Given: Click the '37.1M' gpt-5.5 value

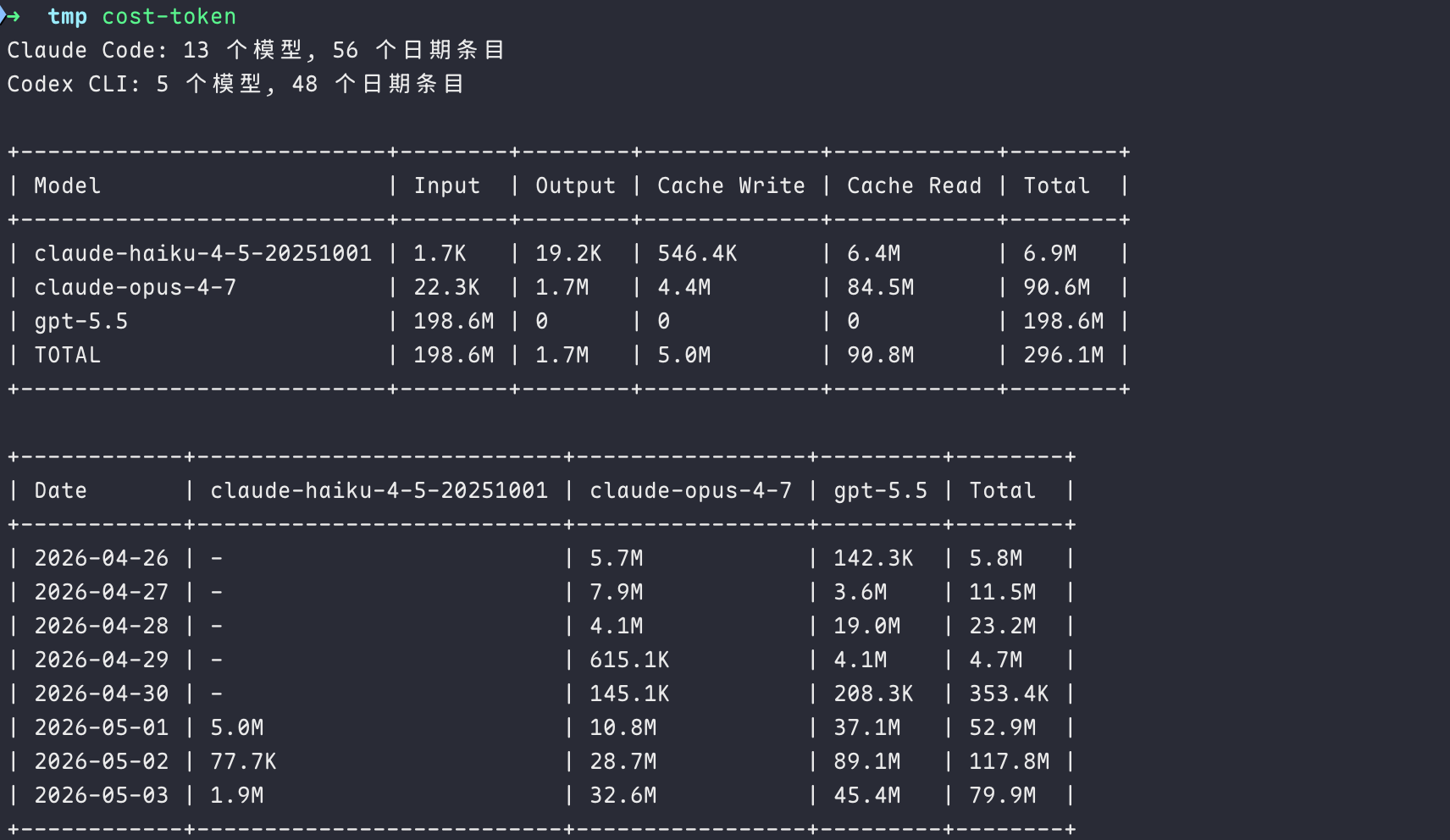Looking at the screenshot, I should coord(867,727).
